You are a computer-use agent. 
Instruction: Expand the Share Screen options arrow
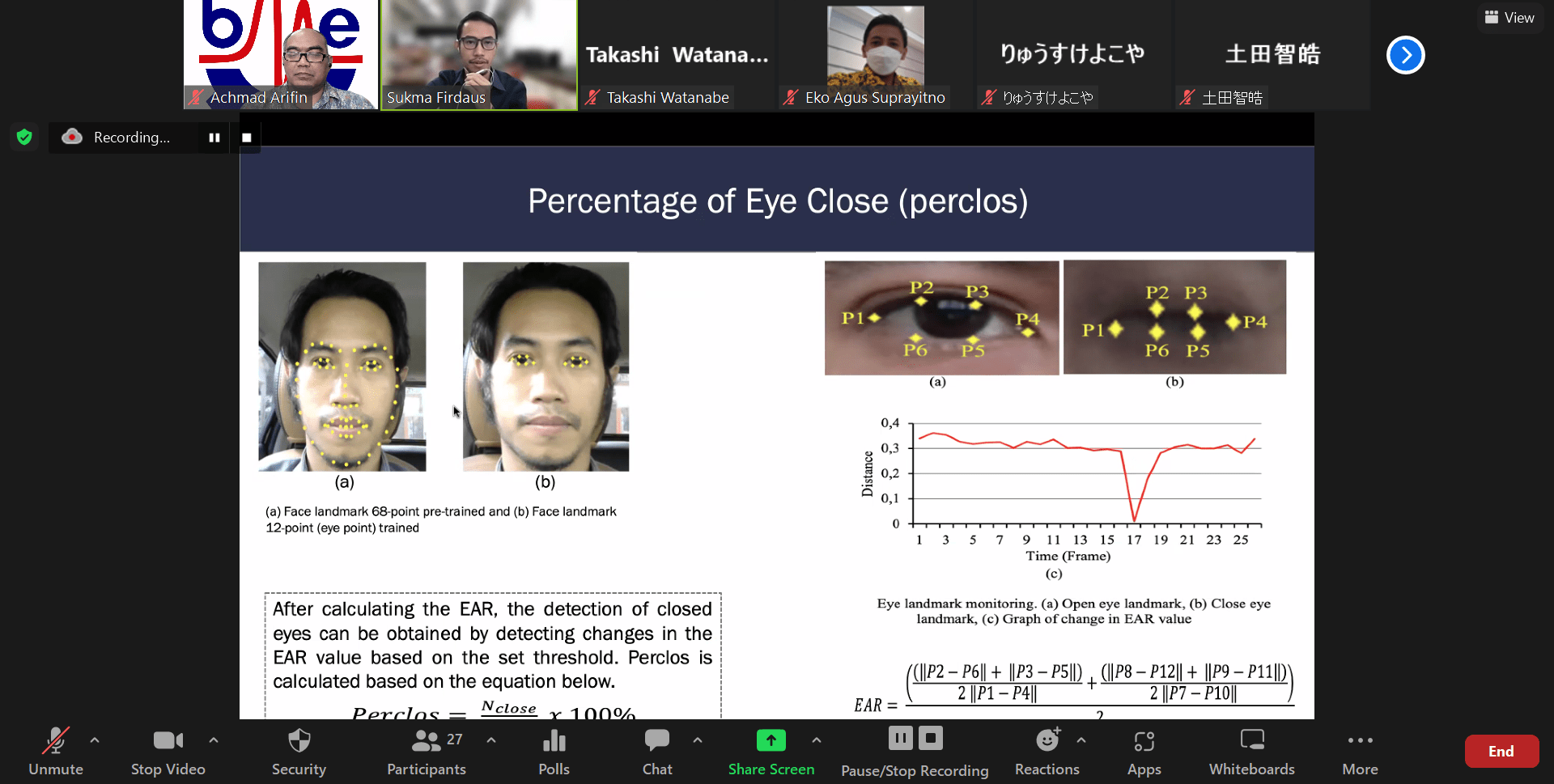point(817,740)
